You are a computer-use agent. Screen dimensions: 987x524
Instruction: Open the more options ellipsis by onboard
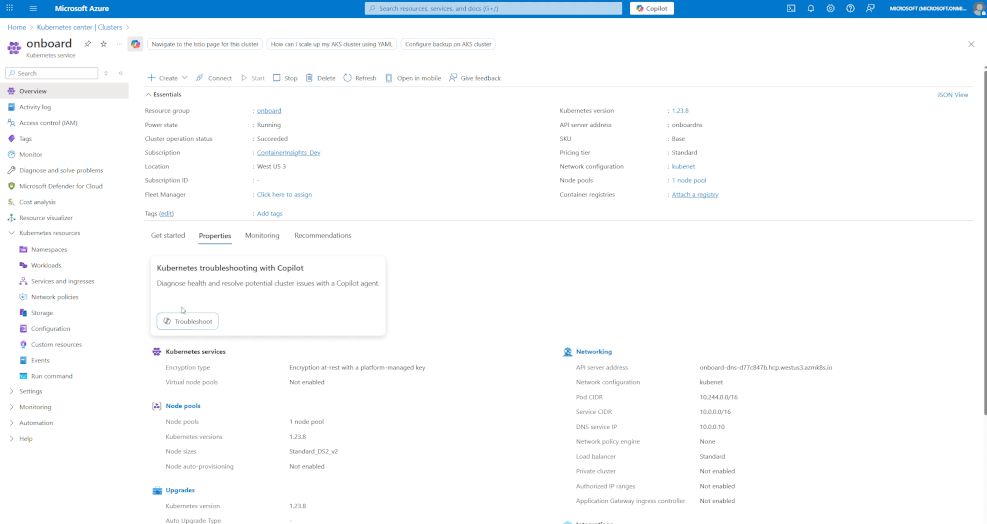click(120, 44)
